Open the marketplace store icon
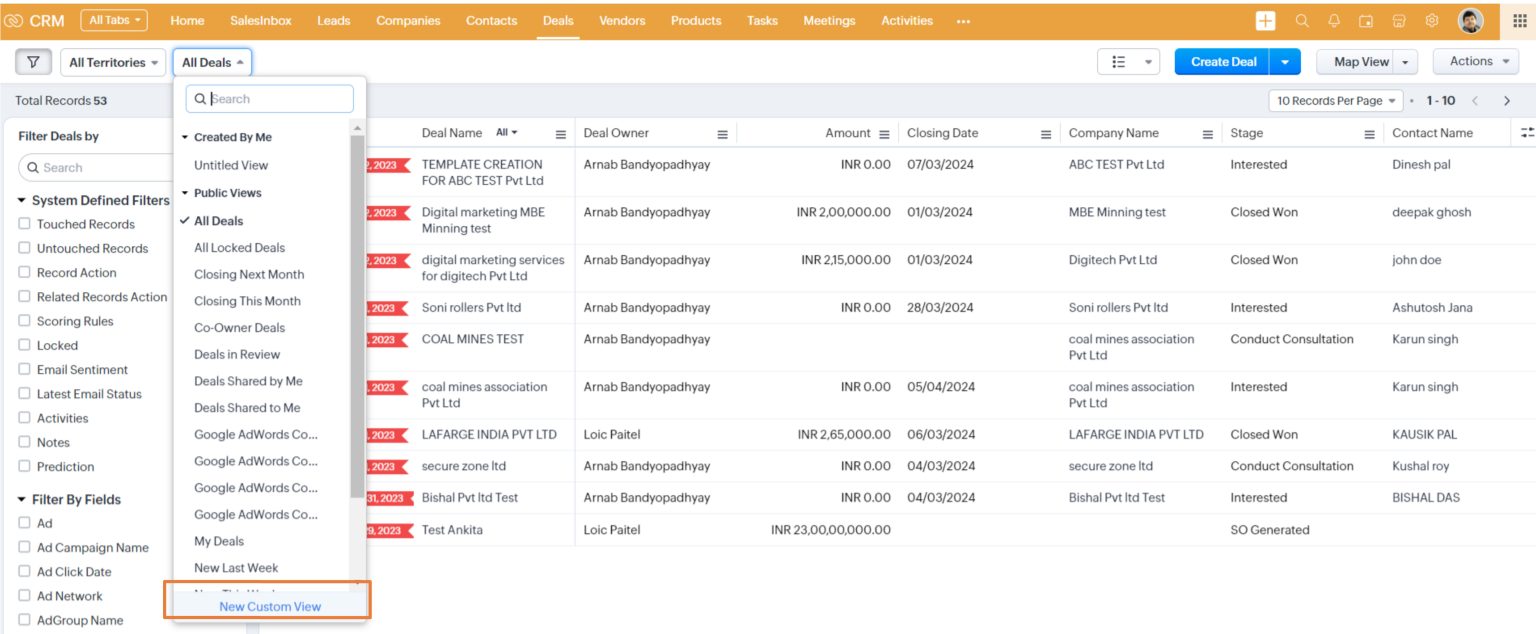 [x=1399, y=21]
